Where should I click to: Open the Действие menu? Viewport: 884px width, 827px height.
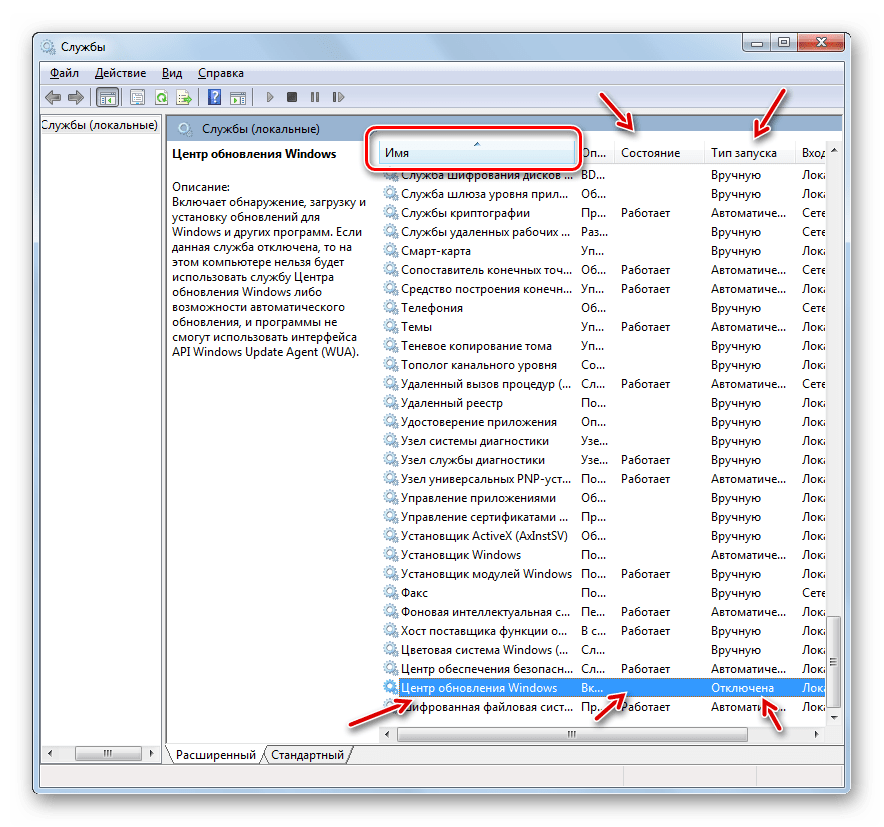120,73
